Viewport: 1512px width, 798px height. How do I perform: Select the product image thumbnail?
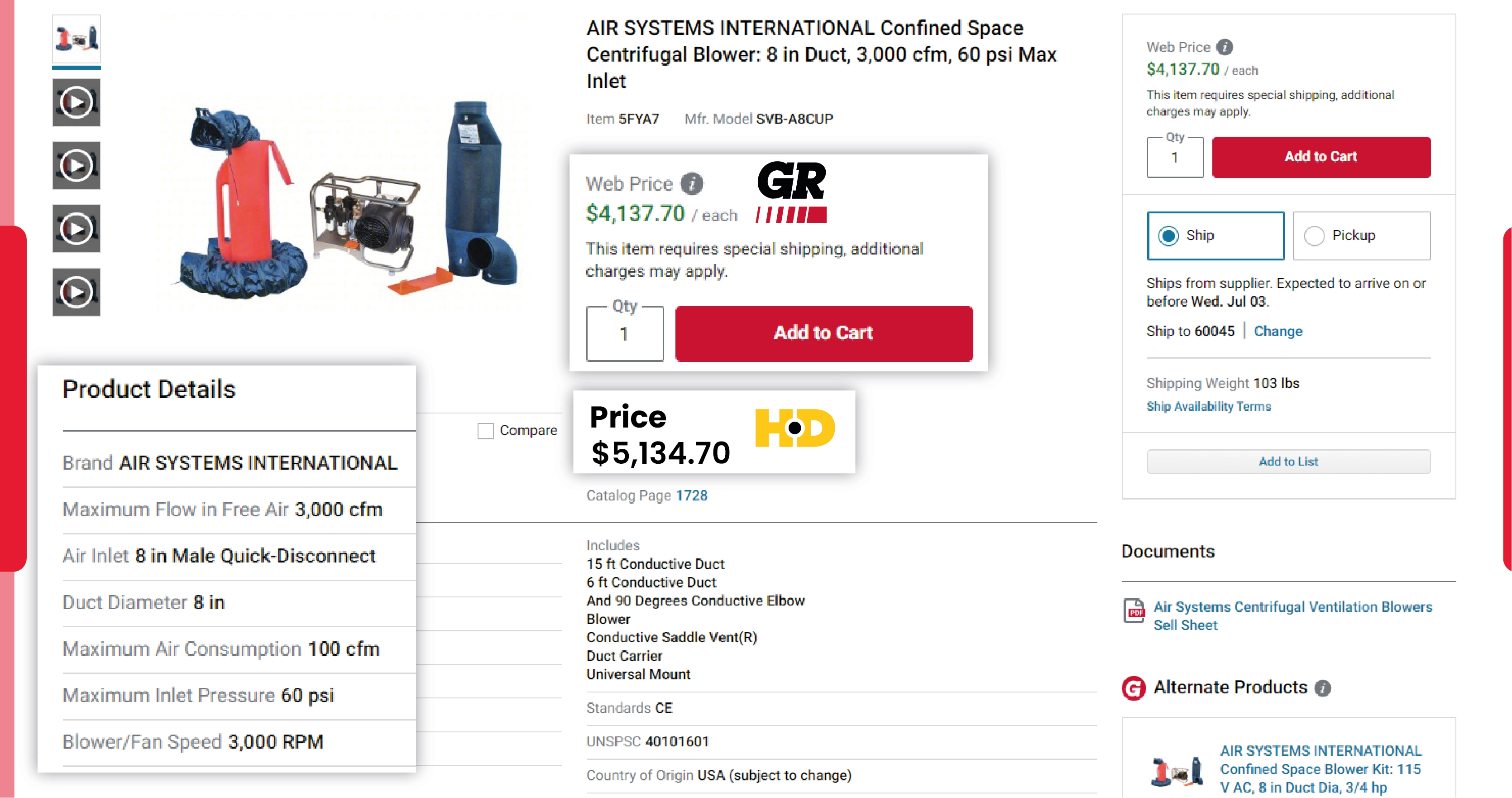coord(76,39)
